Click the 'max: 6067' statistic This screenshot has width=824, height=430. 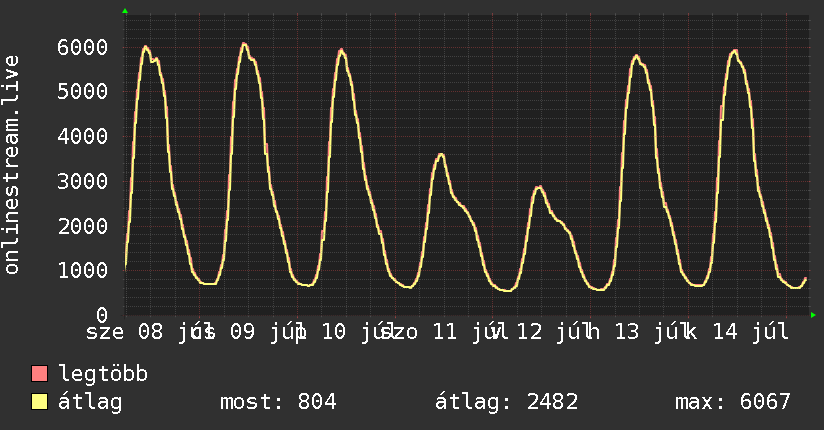[x=733, y=402]
